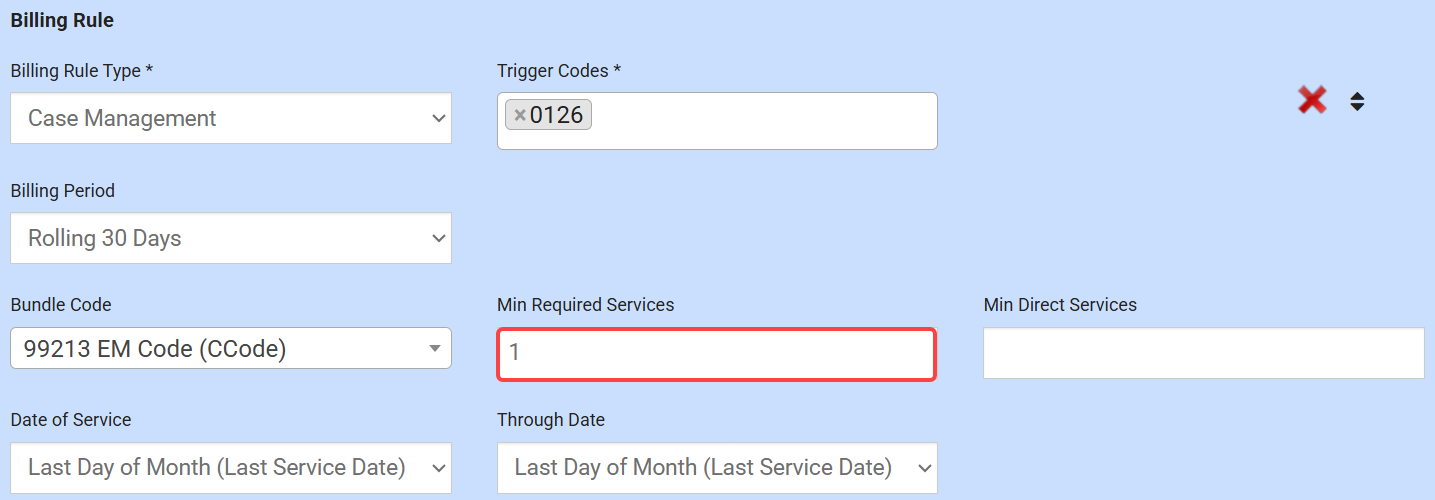This screenshot has height=500, width=1435.
Task: Expand the Through Date dropdown
Action: 717,467
